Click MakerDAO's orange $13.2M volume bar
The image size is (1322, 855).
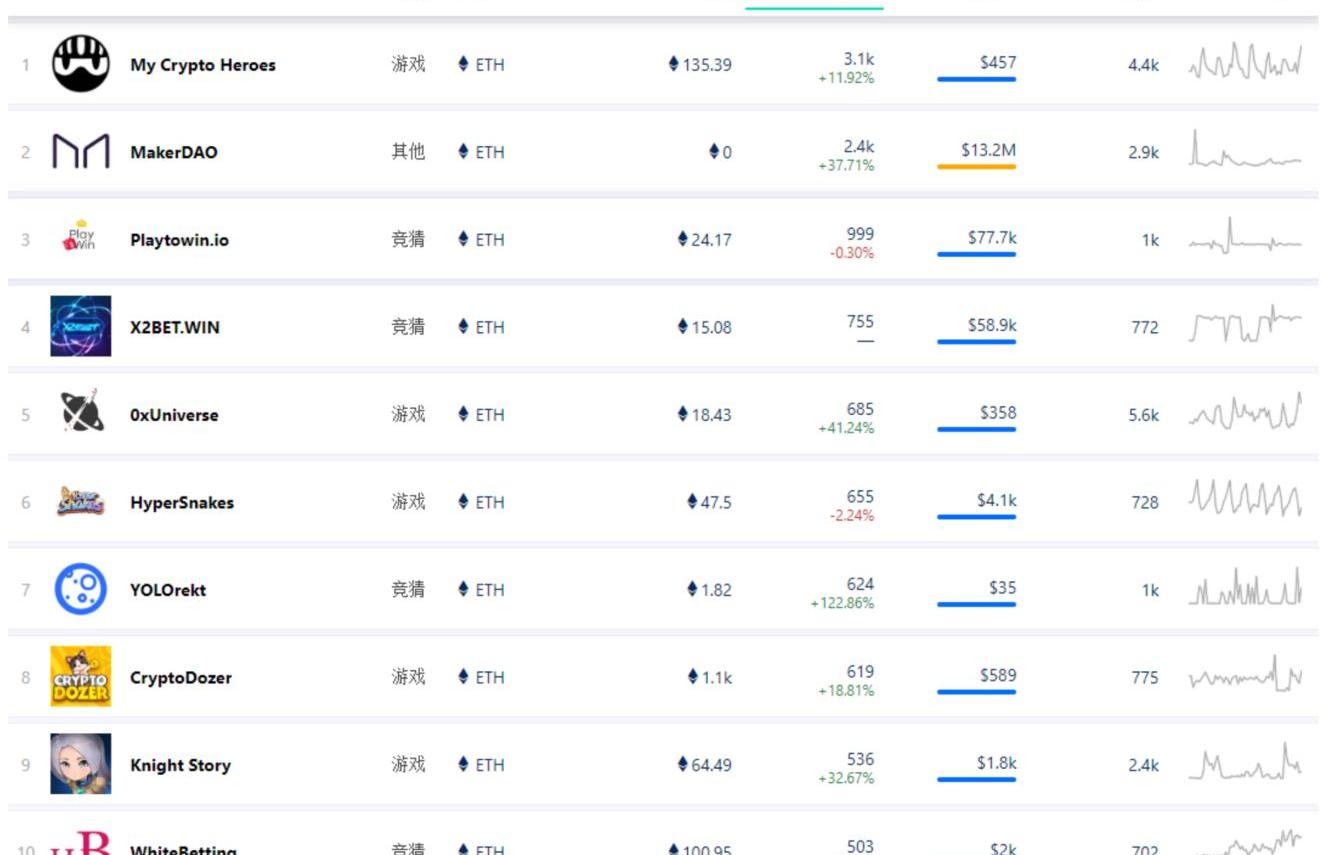point(976,167)
